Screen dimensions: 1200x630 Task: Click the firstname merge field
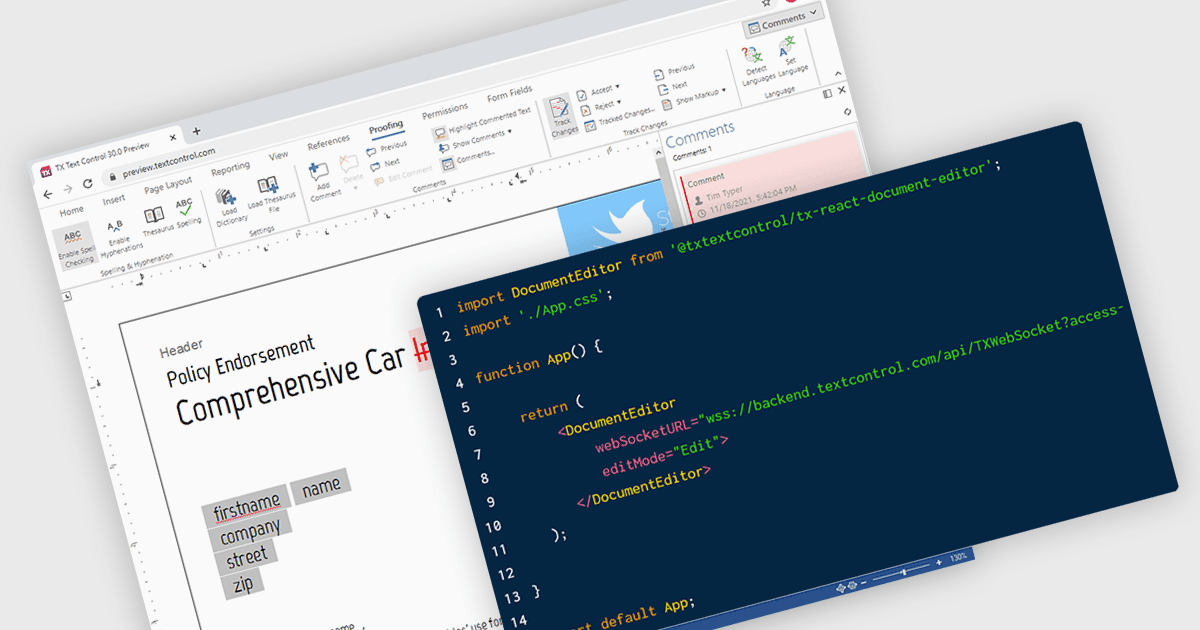246,506
